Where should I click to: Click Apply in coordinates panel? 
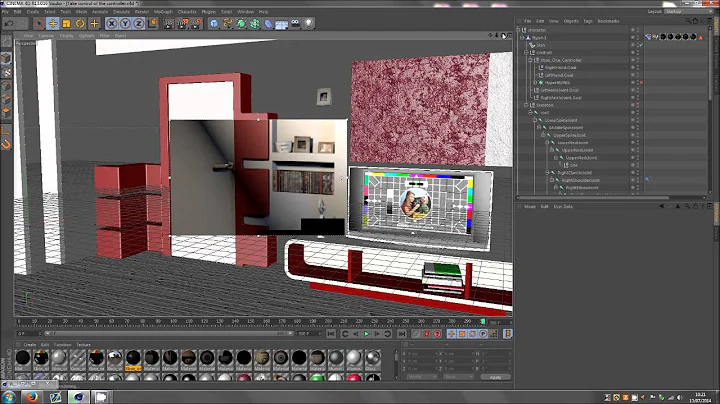495,377
